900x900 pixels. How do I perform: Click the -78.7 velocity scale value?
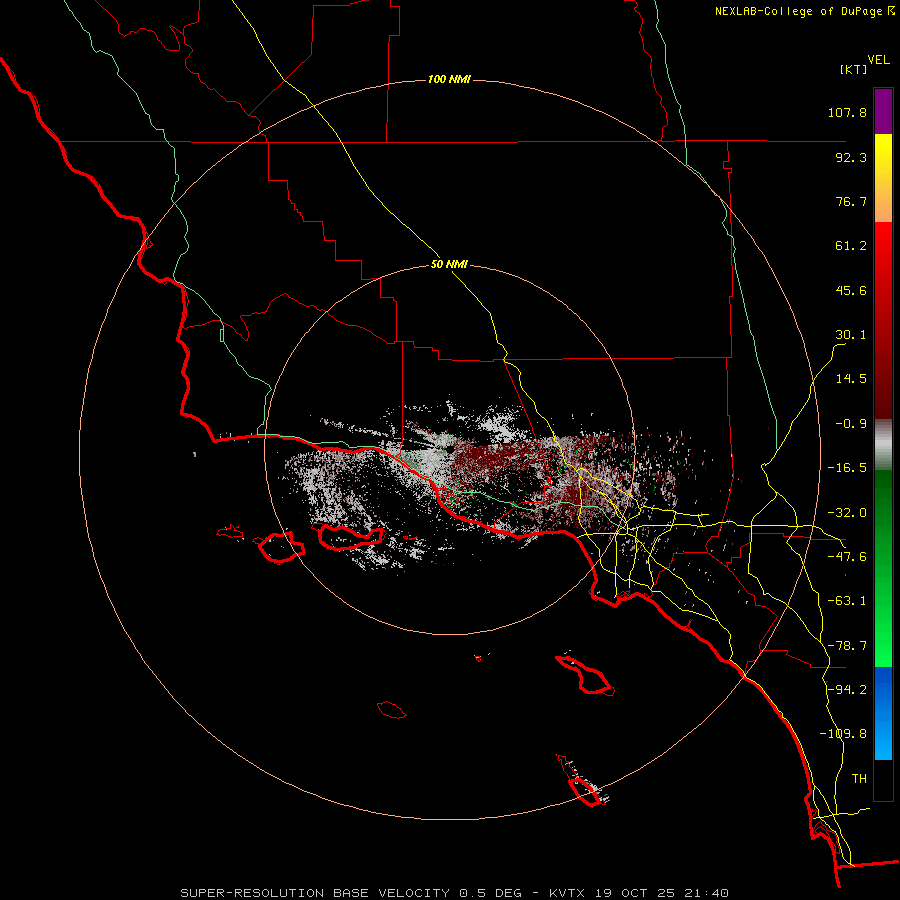coord(847,646)
